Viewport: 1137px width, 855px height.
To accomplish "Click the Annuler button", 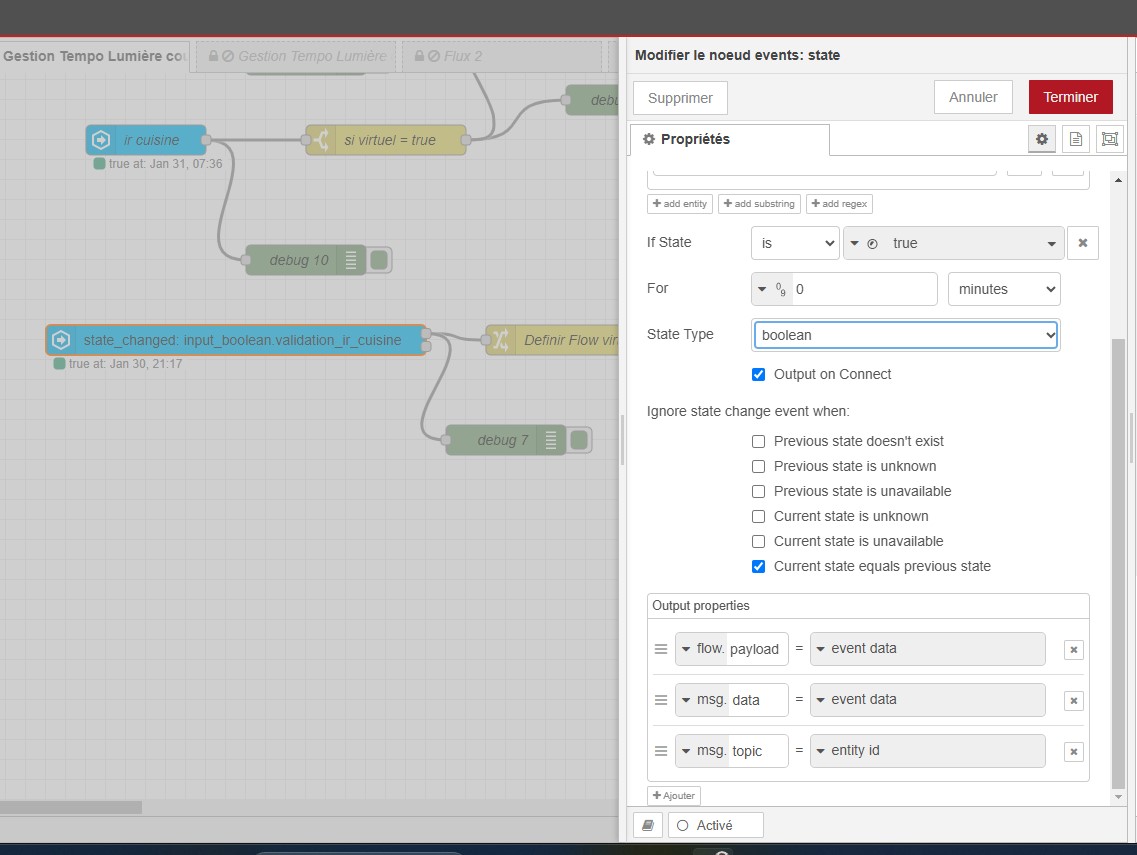I will [973, 97].
